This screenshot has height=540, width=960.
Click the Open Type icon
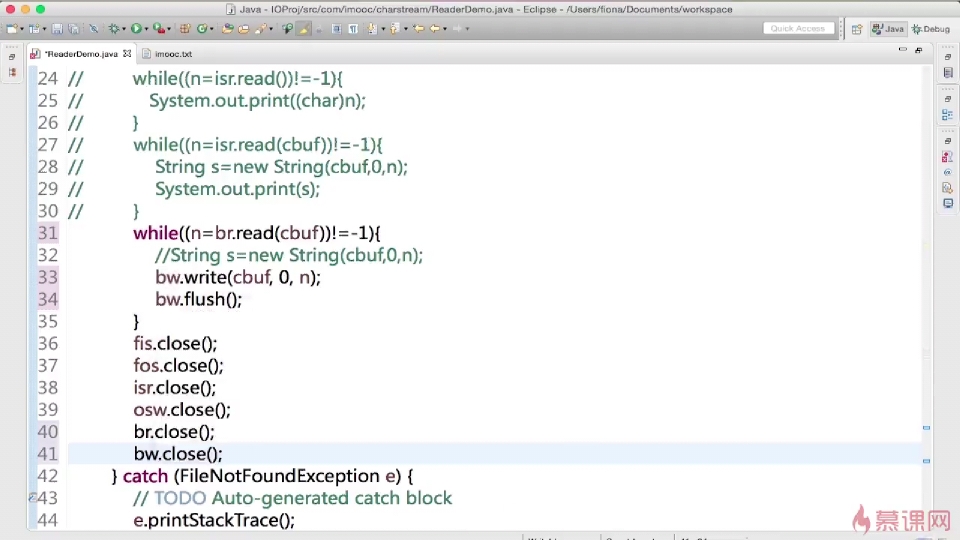[227, 29]
